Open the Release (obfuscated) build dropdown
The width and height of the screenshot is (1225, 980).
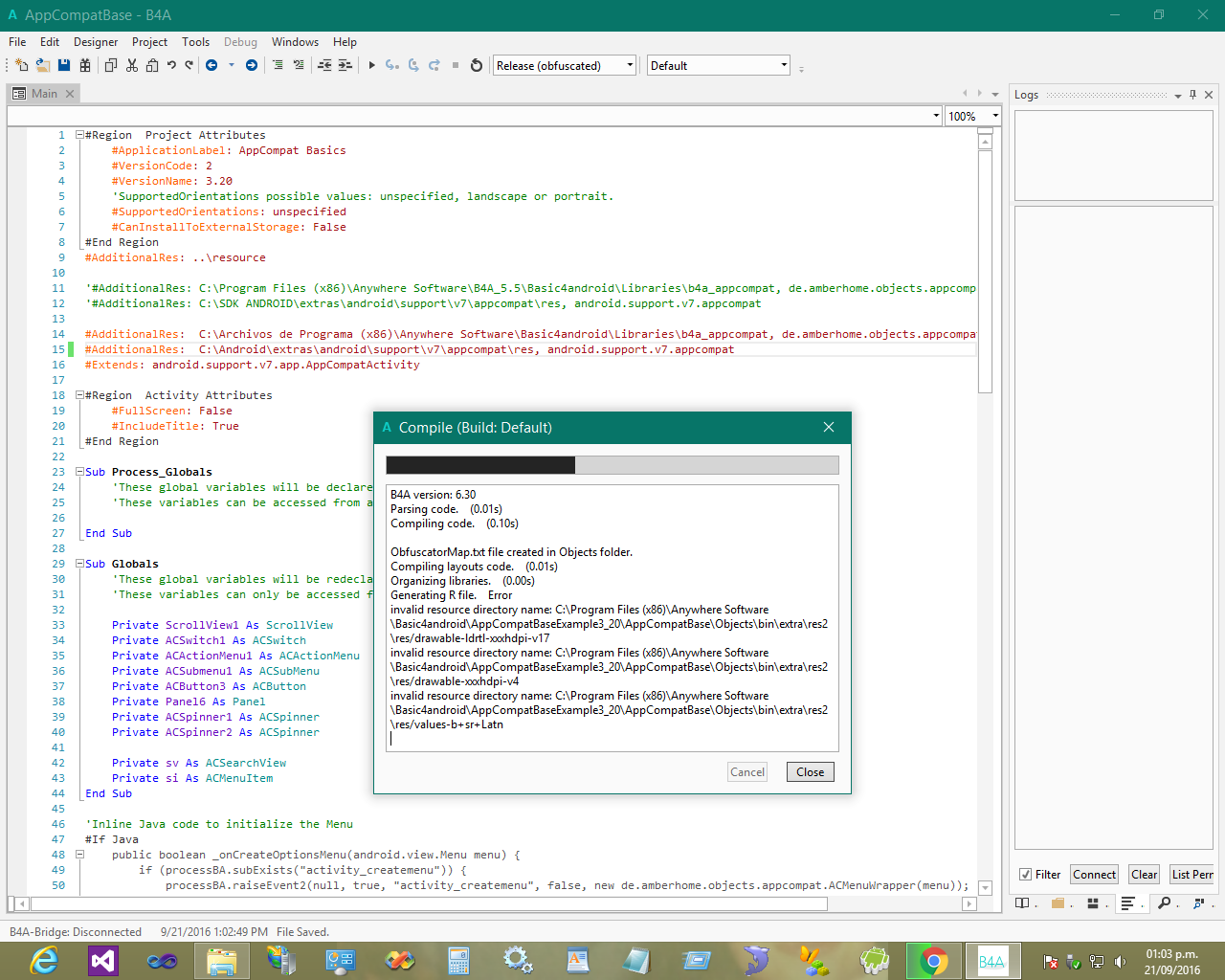pos(564,65)
